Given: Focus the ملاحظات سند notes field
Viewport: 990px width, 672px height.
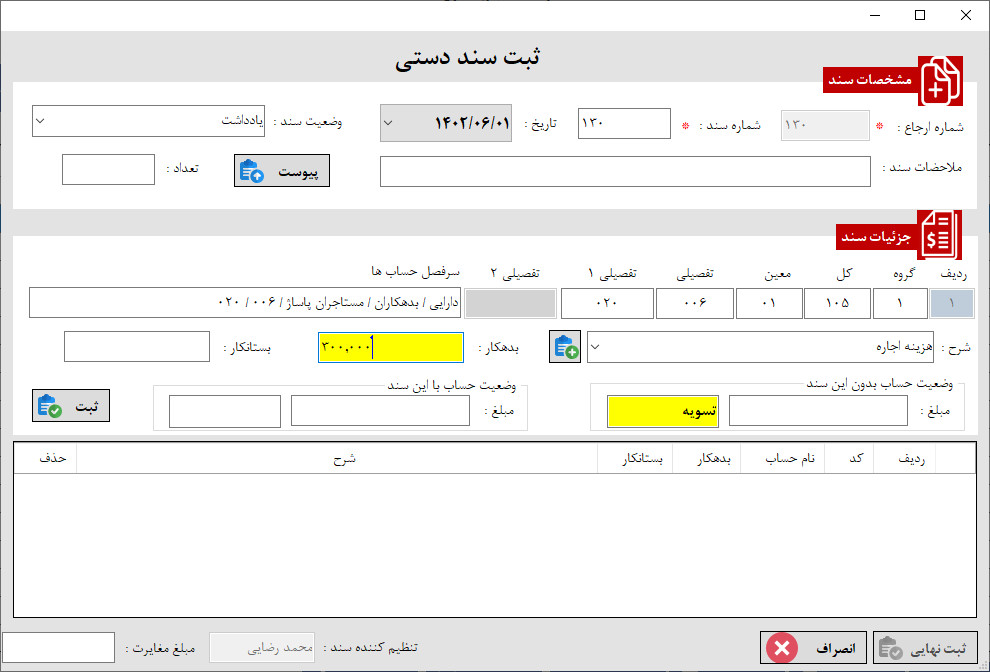Looking at the screenshot, I should coord(625,171).
